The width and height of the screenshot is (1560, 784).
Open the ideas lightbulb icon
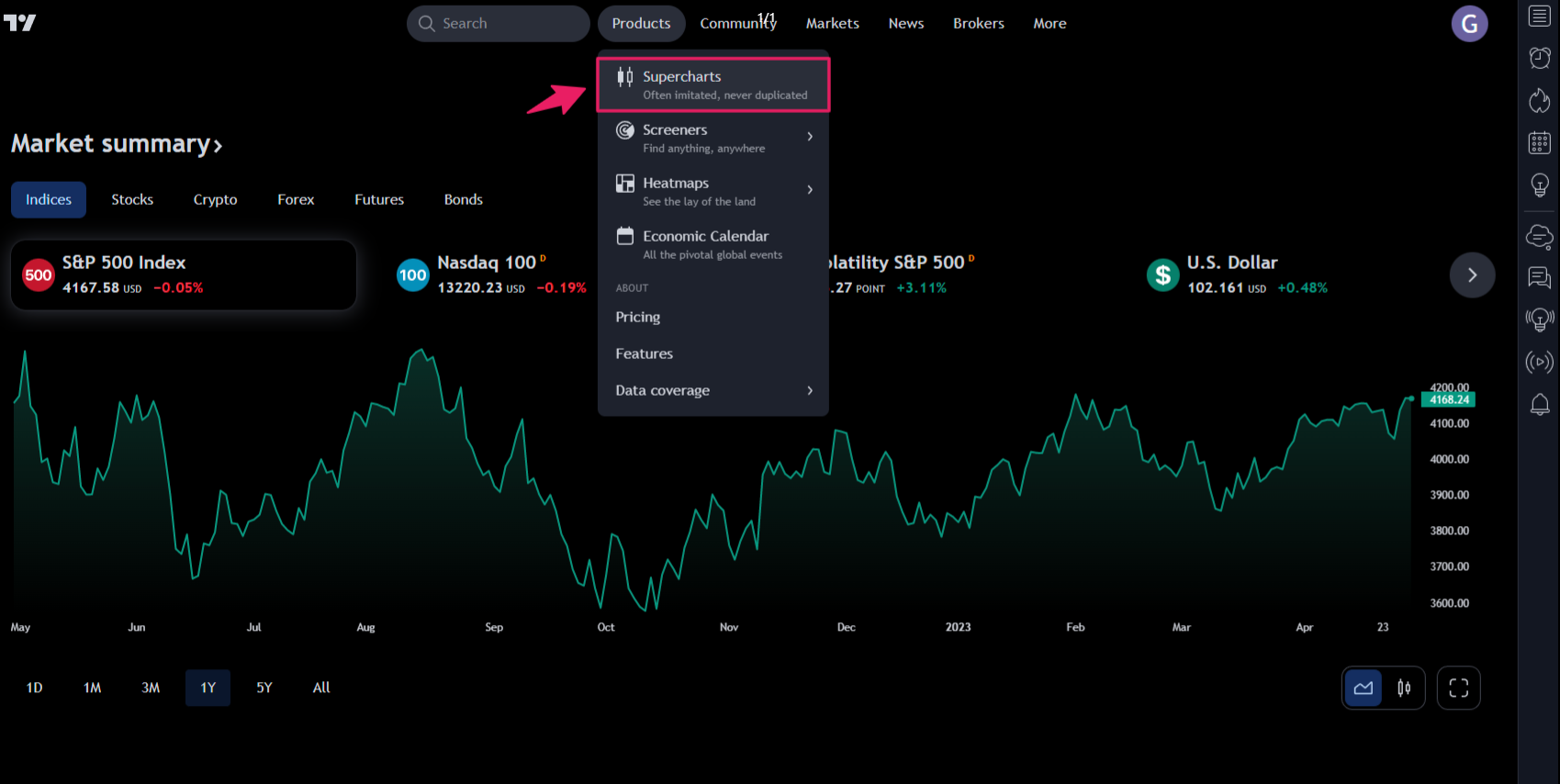click(1540, 185)
